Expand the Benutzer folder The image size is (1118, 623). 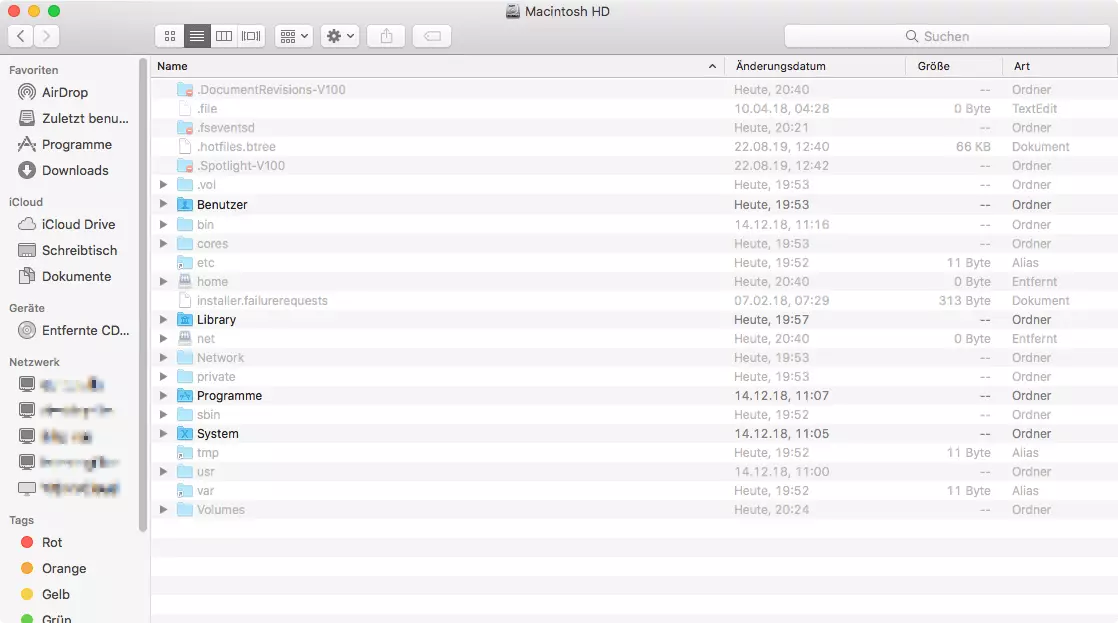click(x=163, y=204)
